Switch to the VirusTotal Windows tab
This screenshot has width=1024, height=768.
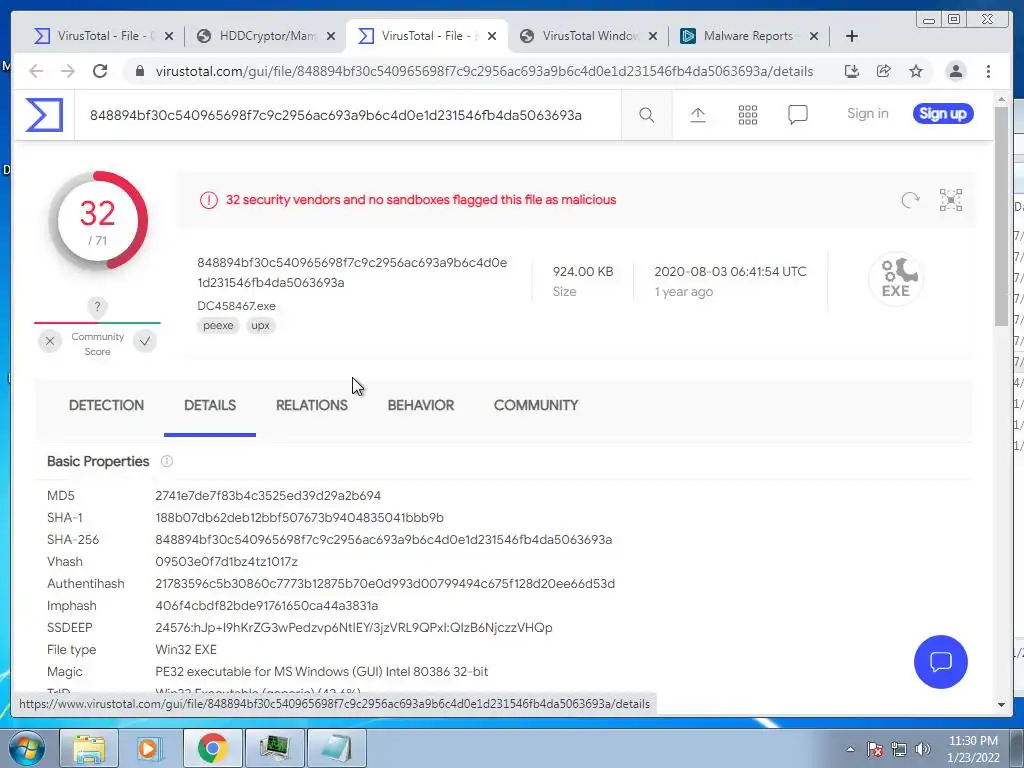[590, 36]
